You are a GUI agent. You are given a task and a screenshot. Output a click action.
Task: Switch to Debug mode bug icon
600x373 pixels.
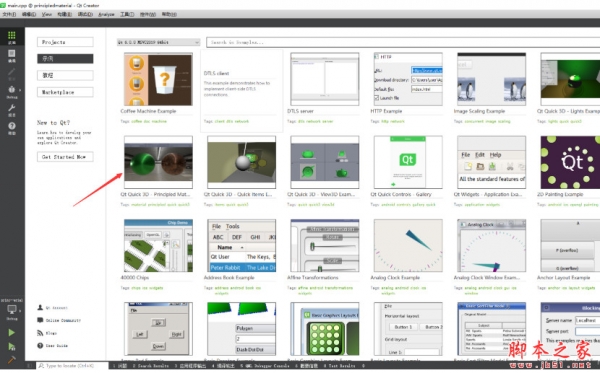[12, 90]
